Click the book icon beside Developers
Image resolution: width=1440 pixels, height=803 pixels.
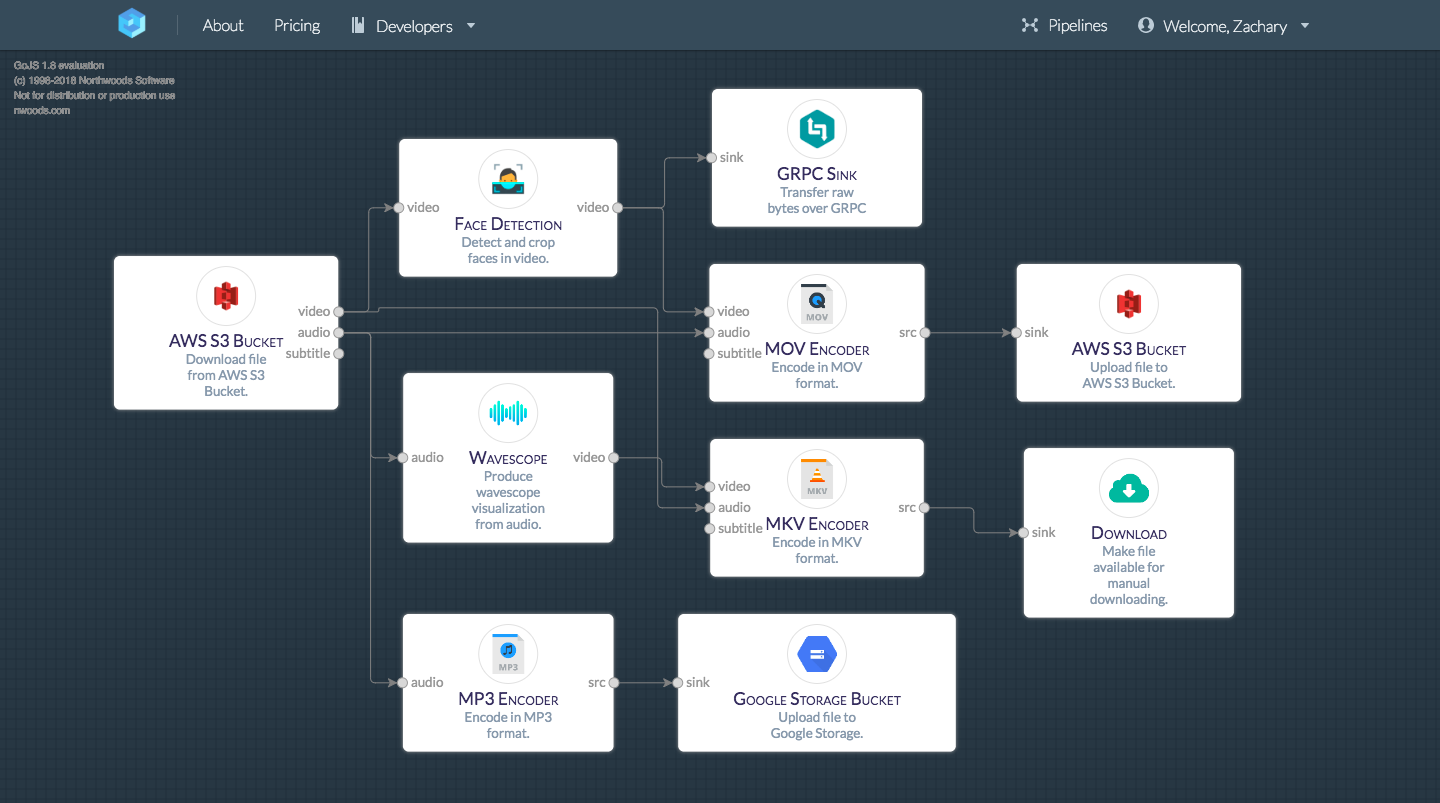358,26
